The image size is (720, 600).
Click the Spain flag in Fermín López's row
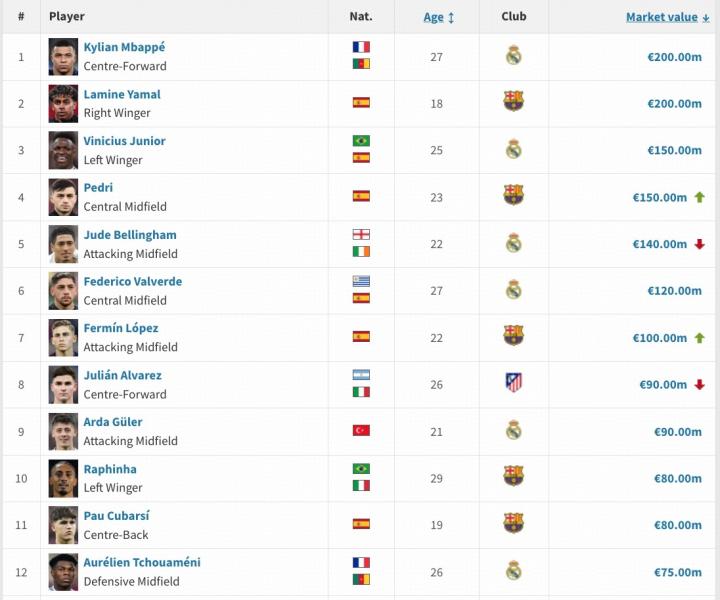[361, 337]
